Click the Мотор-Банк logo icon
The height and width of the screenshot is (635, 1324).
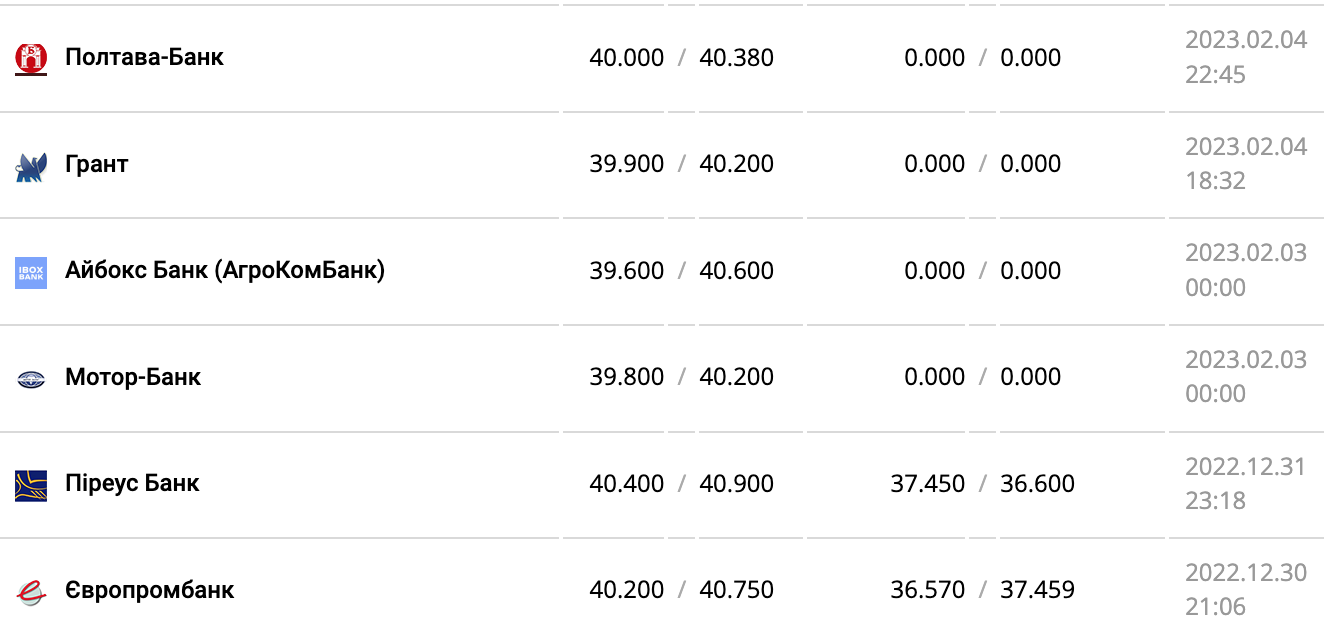tap(31, 379)
